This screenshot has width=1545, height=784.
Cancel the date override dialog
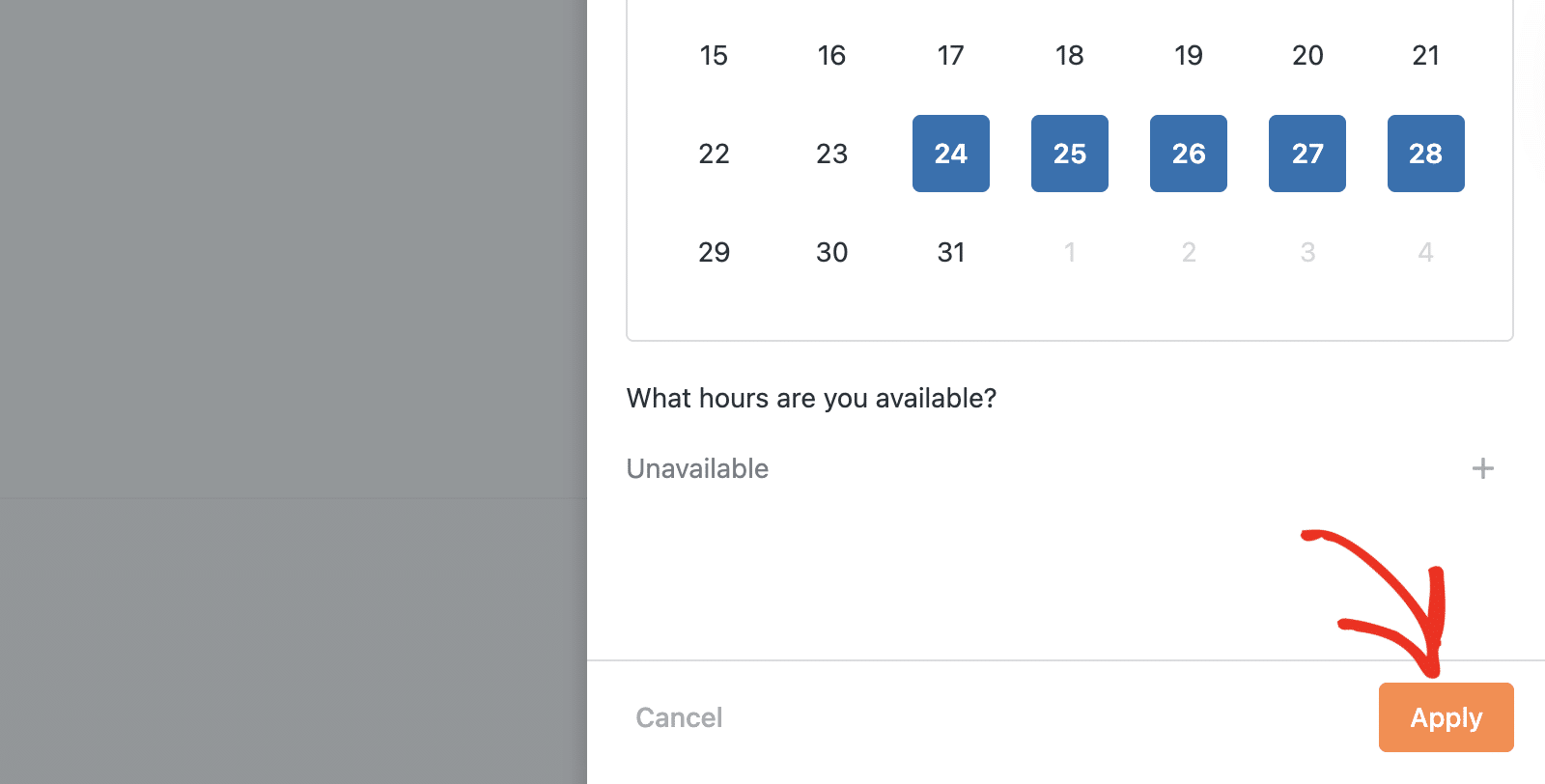click(x=679, y=717)
